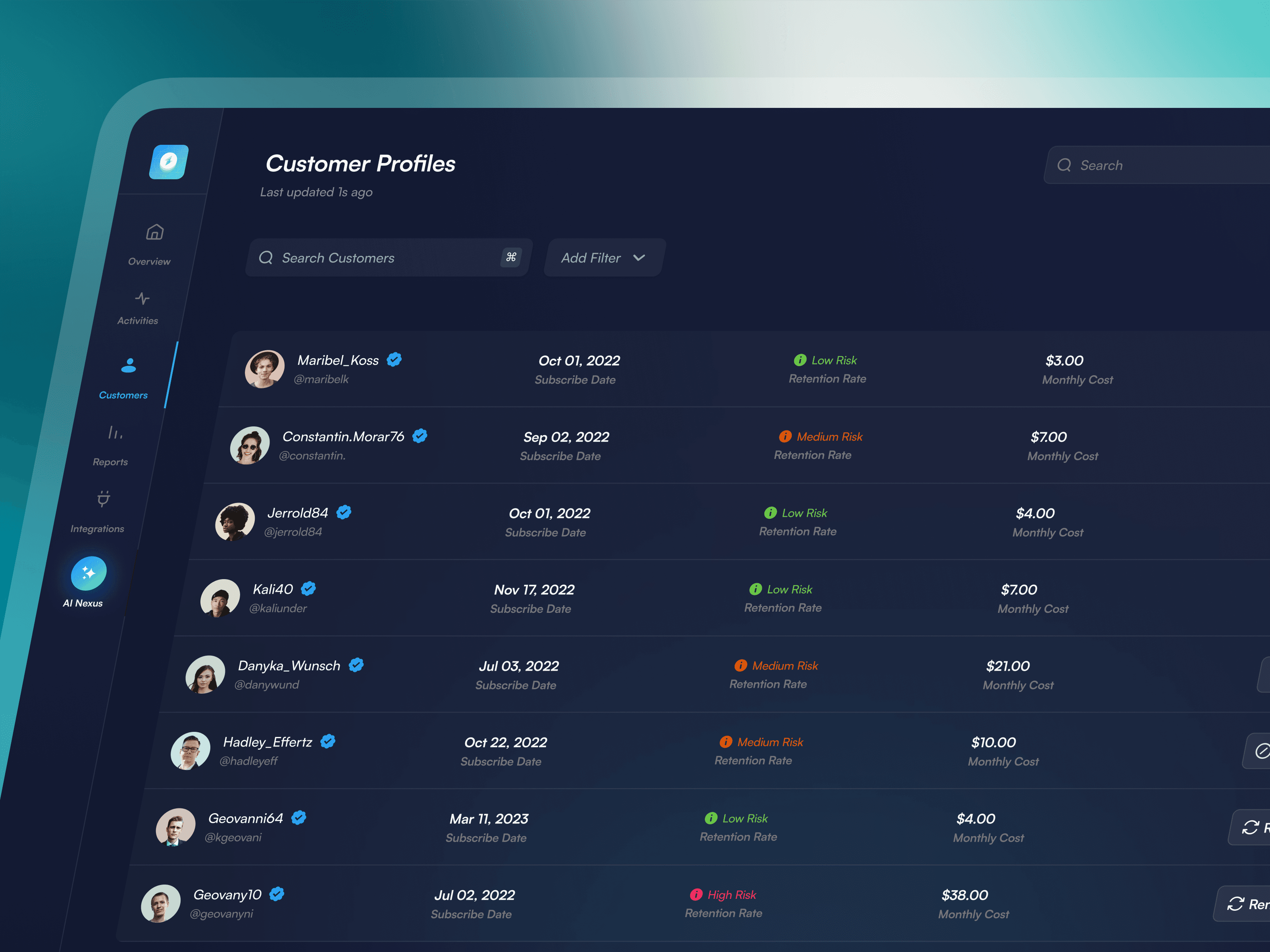Select the Customers sidebar icon
Image resolution: width=1270 pixels, height=952 pixels.
[129, 366]
